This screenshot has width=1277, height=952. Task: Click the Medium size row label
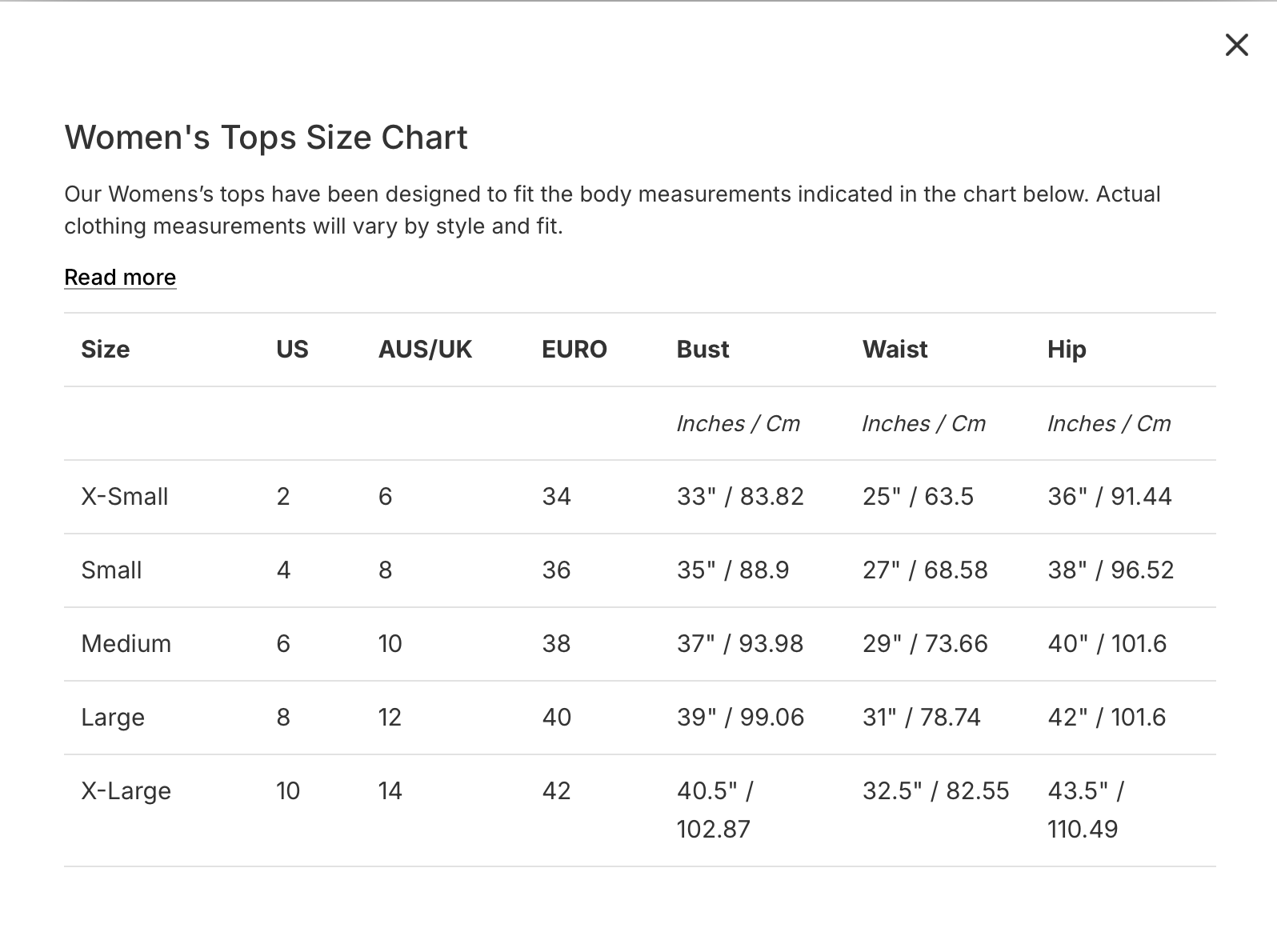126,644
